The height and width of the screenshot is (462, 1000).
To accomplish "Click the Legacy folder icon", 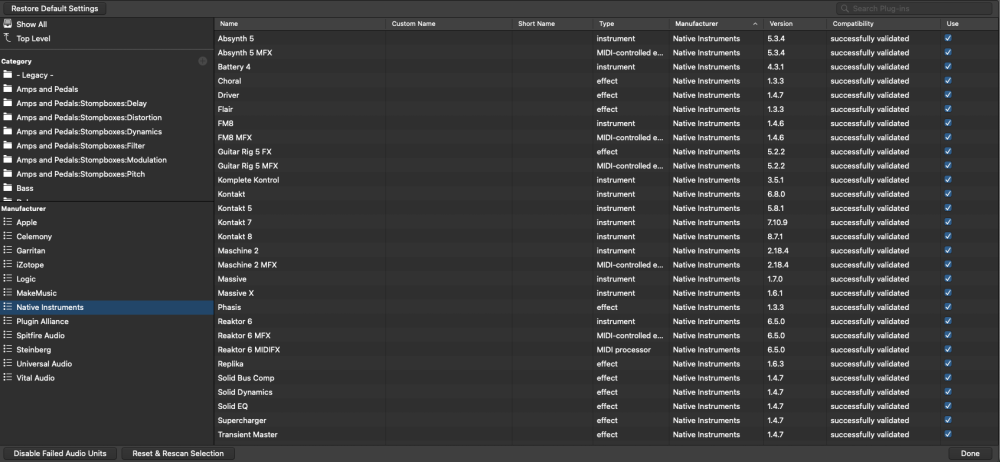I will pos(8,75).
